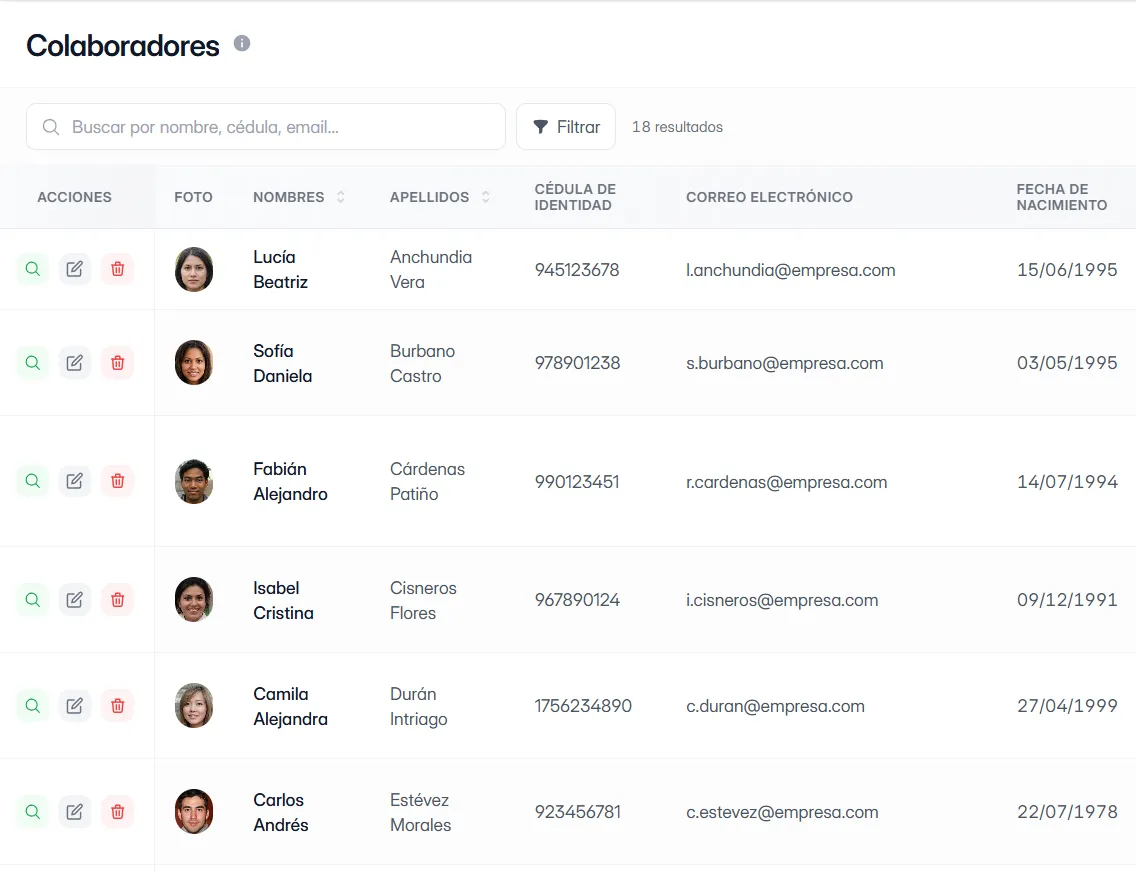Open Carlos Andrés's profile photo

pyautogui.click(x=194, y=812)
